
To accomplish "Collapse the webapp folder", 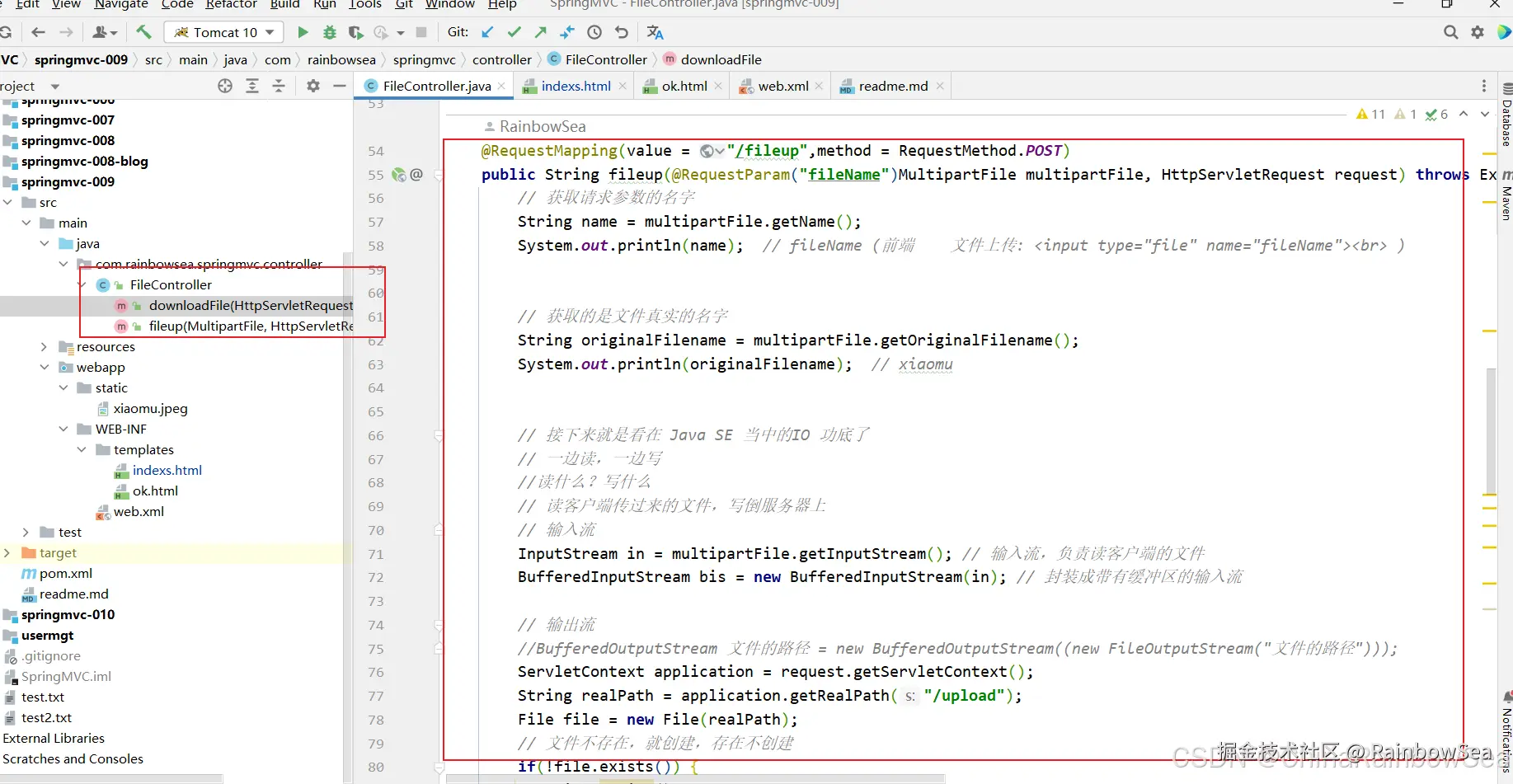I will (x=45, y=367).
